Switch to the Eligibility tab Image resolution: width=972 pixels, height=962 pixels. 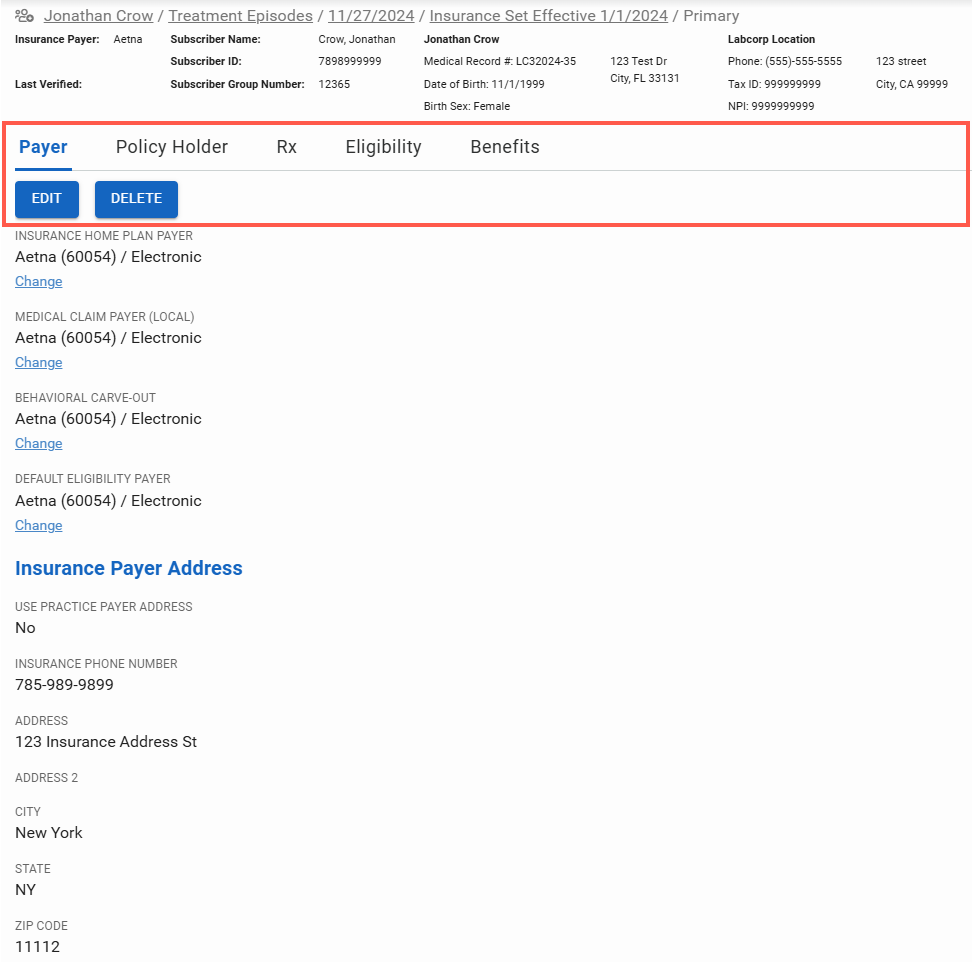(383, 147)
